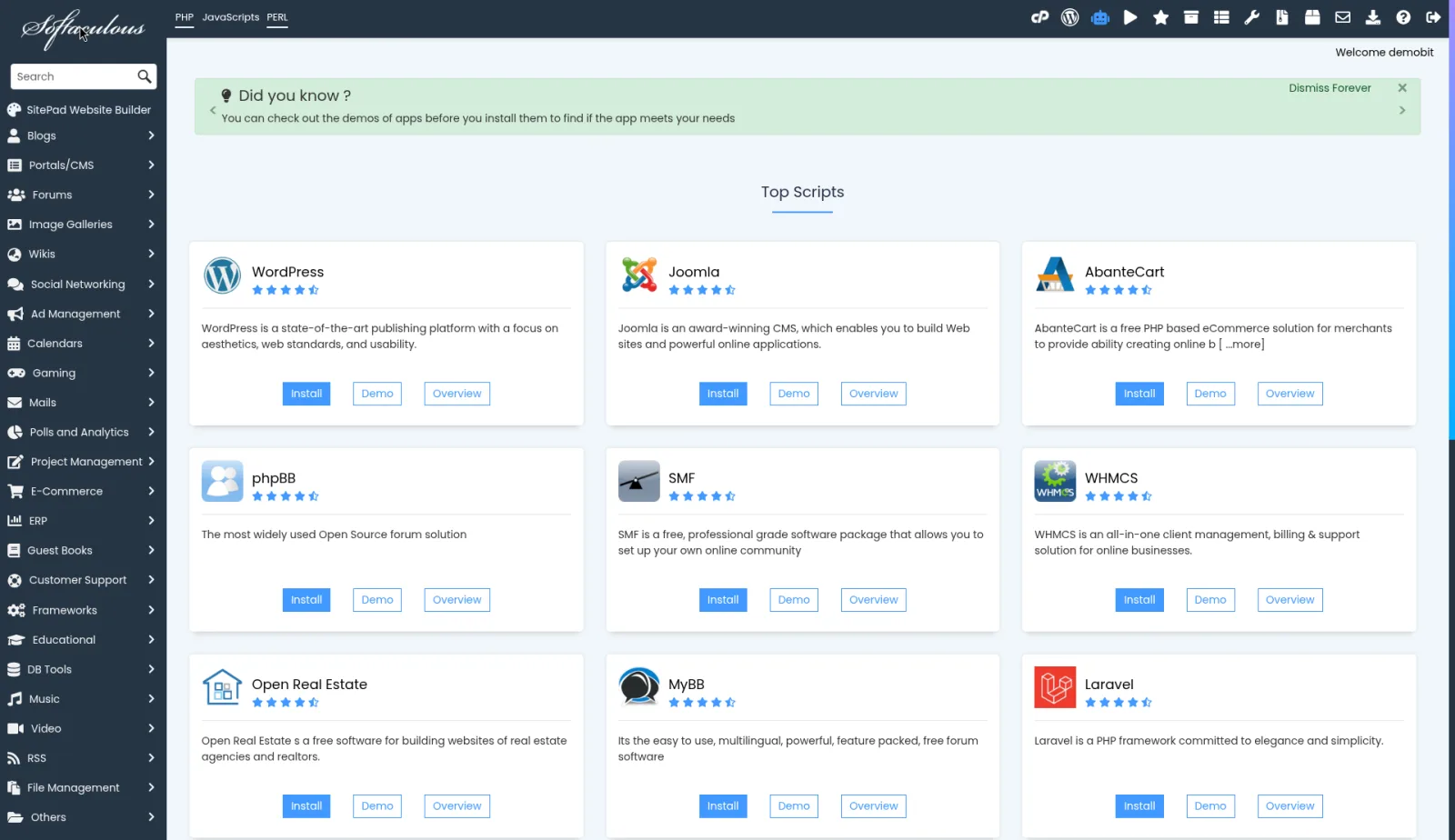Image resolution: width=1455 pixels, height=840 pixels.
Task: Expand the E-Commerce category
Action: pyautogui.click(x=82, y=491)
